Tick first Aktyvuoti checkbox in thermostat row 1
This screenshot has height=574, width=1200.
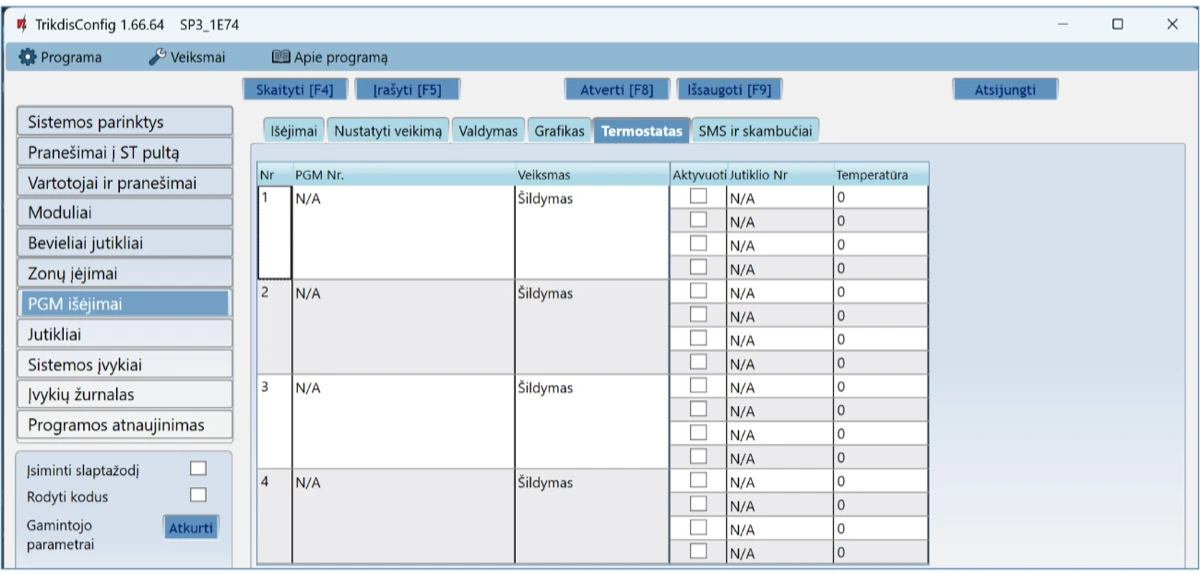pyautogui.click(x=698, y=198)
